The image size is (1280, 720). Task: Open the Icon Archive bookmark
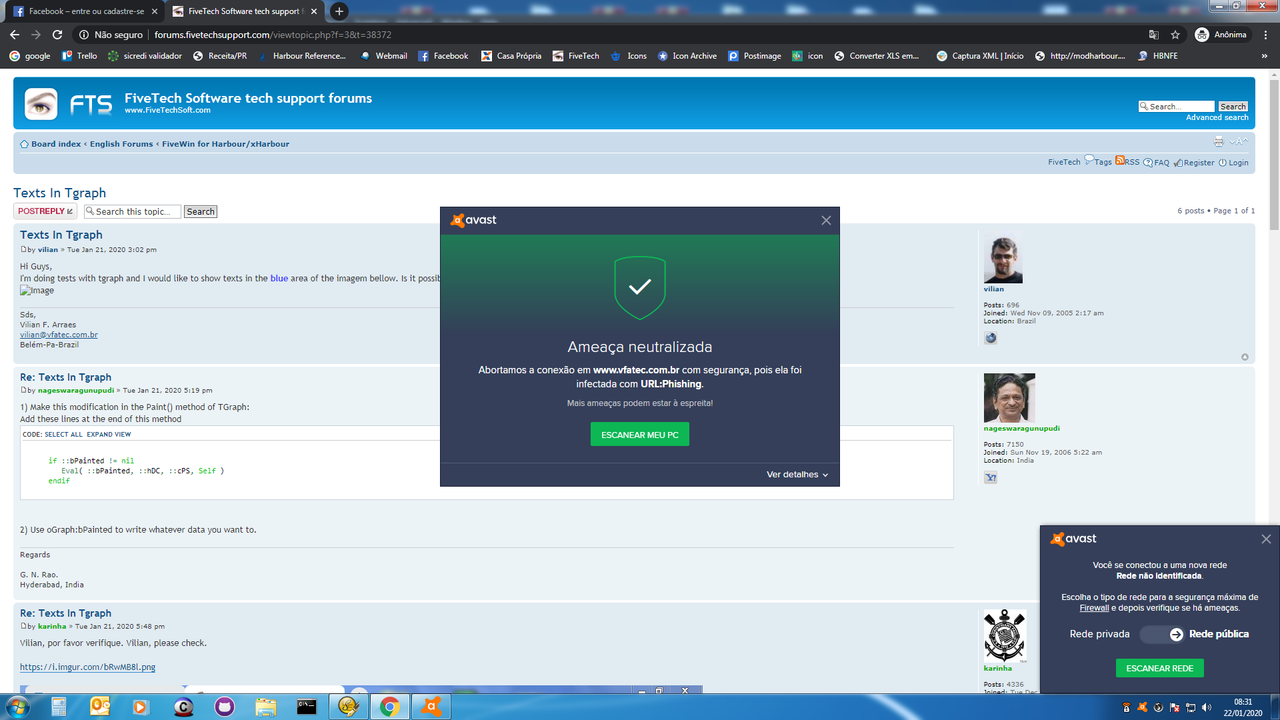pos(687,56)
